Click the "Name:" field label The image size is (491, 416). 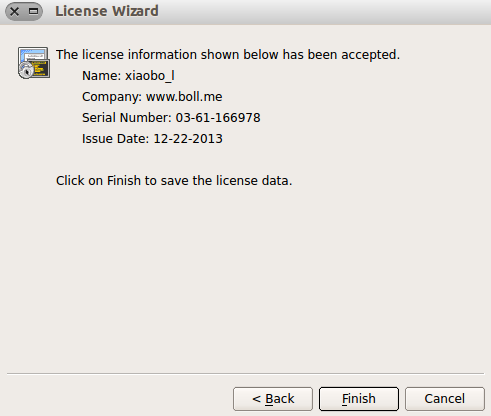pos(102,76)
